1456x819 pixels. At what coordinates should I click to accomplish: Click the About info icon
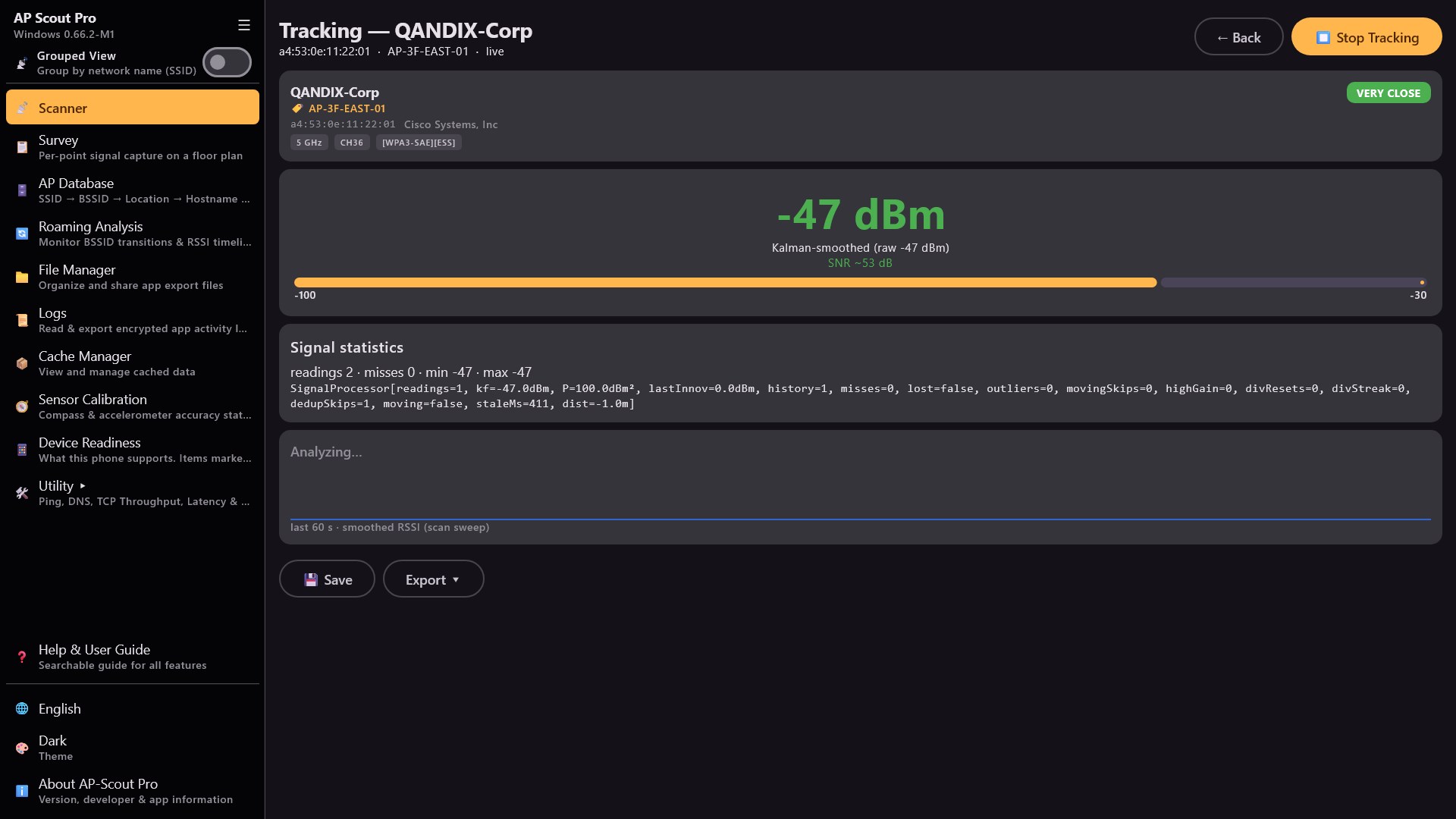(22, 791)
